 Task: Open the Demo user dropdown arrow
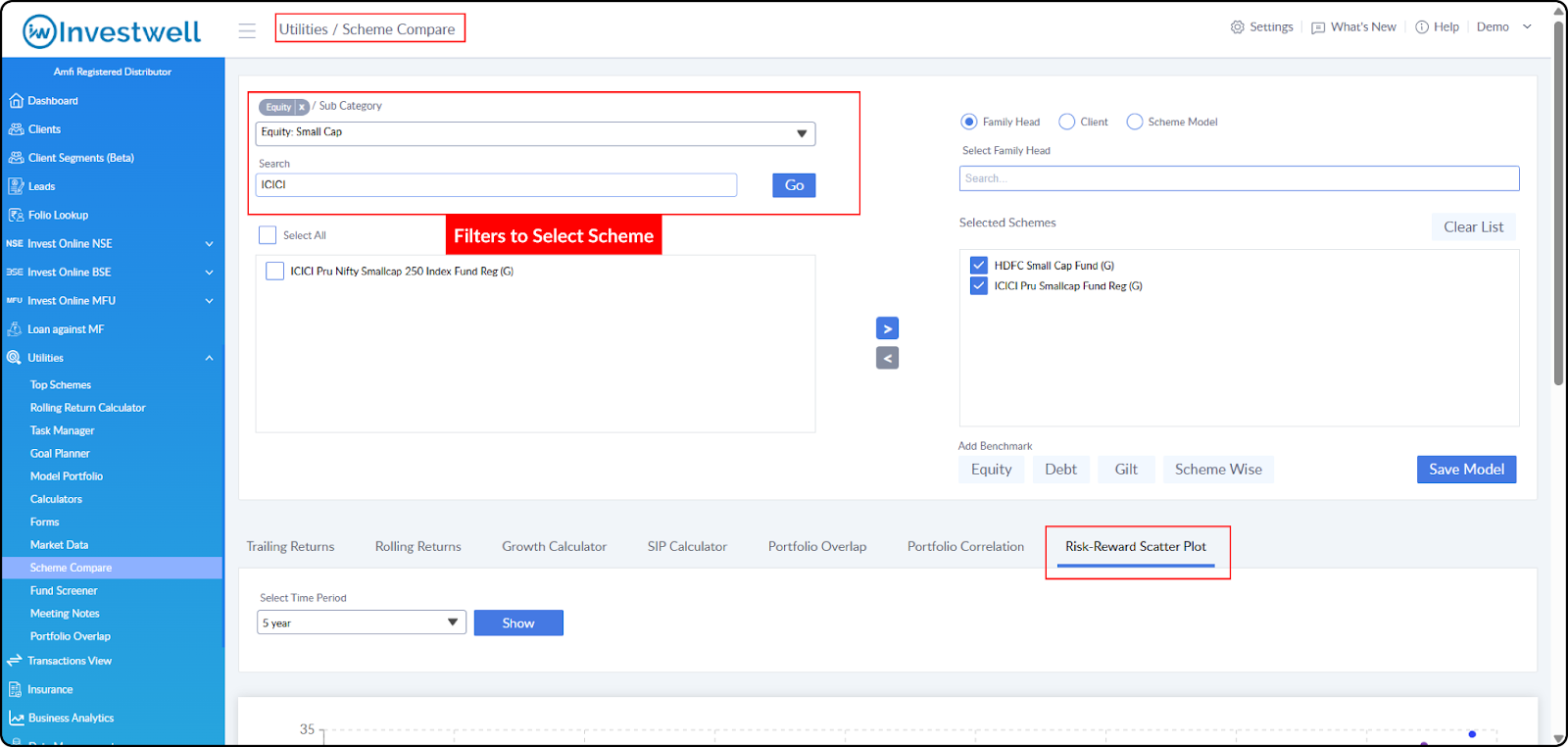coord(1527,27)
